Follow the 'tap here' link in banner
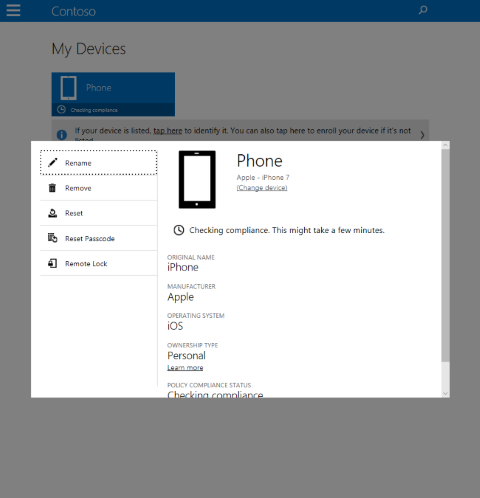Screen dimensions: 480x498 [x=168, y=131]
